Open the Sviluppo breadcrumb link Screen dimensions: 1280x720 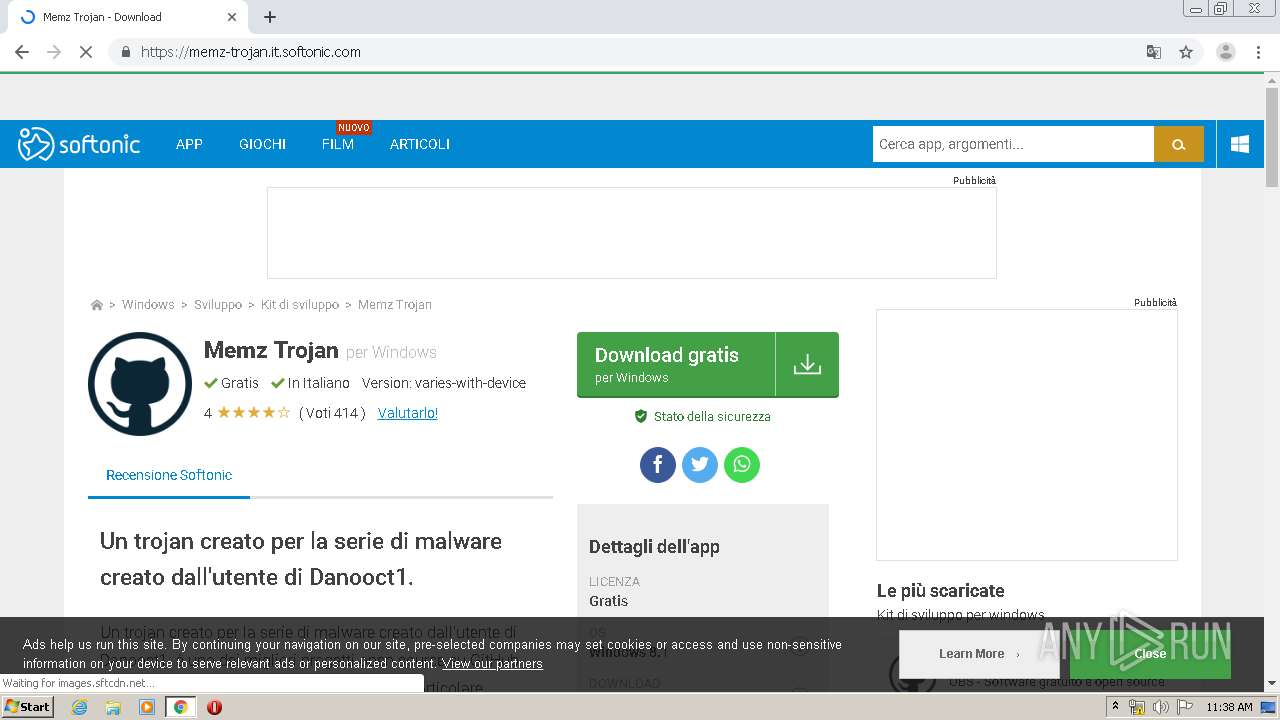click(x=218, y=305)
